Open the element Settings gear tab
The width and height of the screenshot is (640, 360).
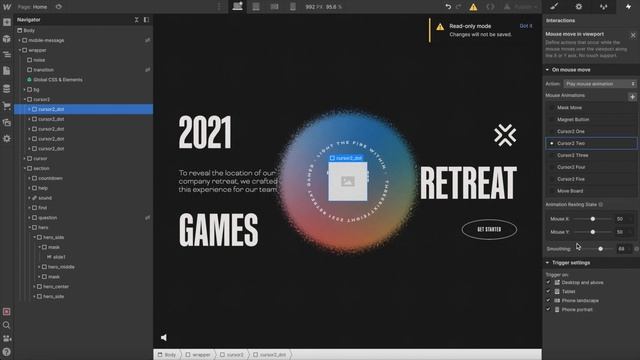pyautogui.click(x=579, y=7)
